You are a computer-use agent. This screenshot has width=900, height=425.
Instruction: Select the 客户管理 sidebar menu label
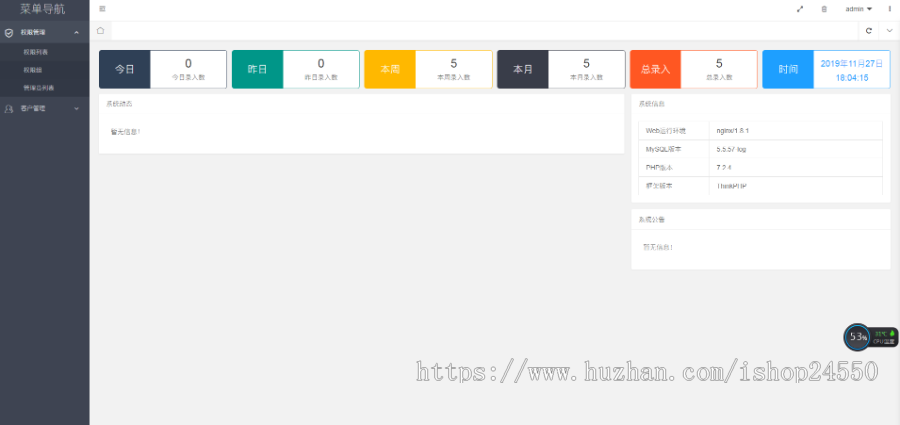(x=33, y=108)
